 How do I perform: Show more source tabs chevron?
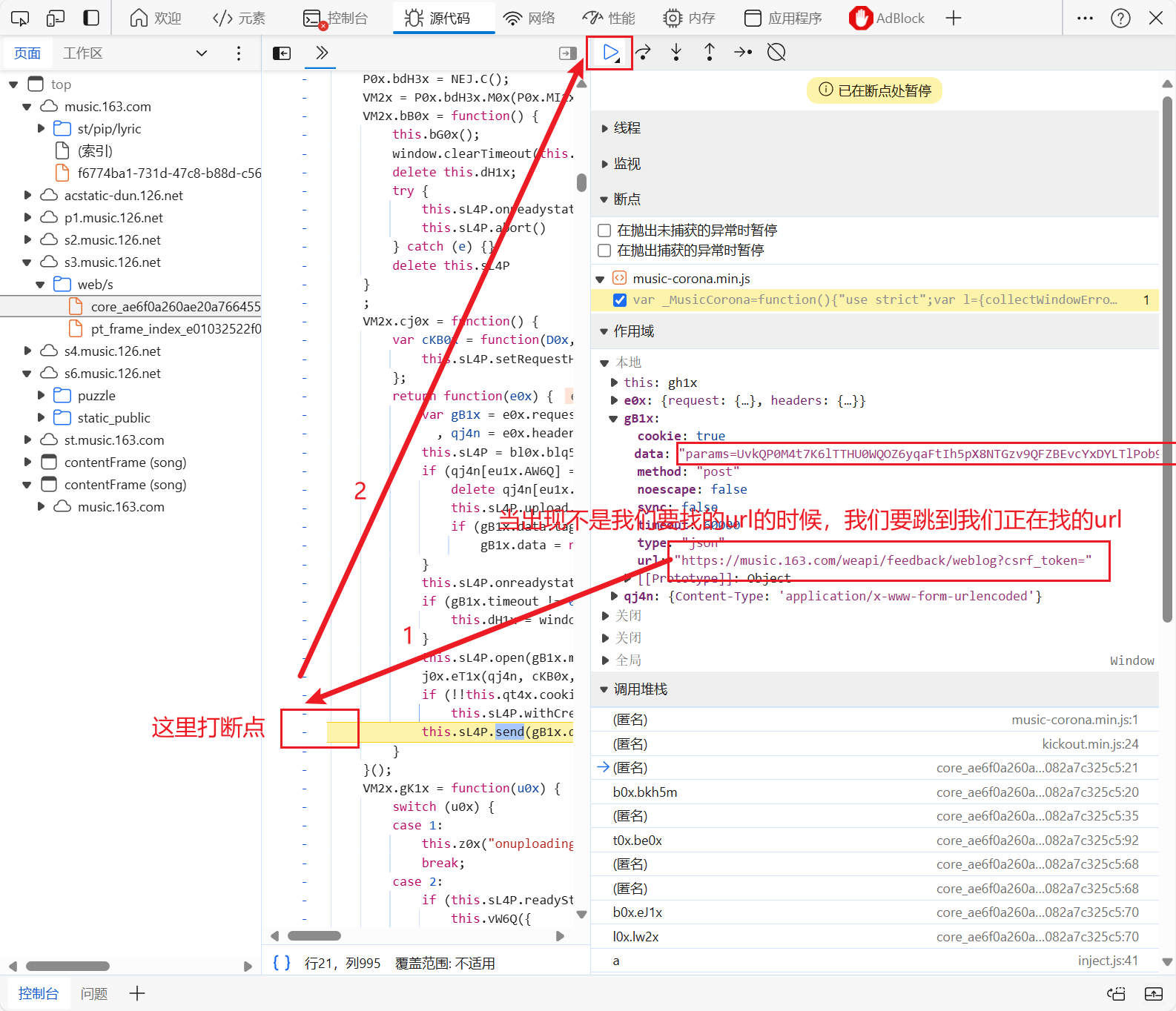[321, 53]
